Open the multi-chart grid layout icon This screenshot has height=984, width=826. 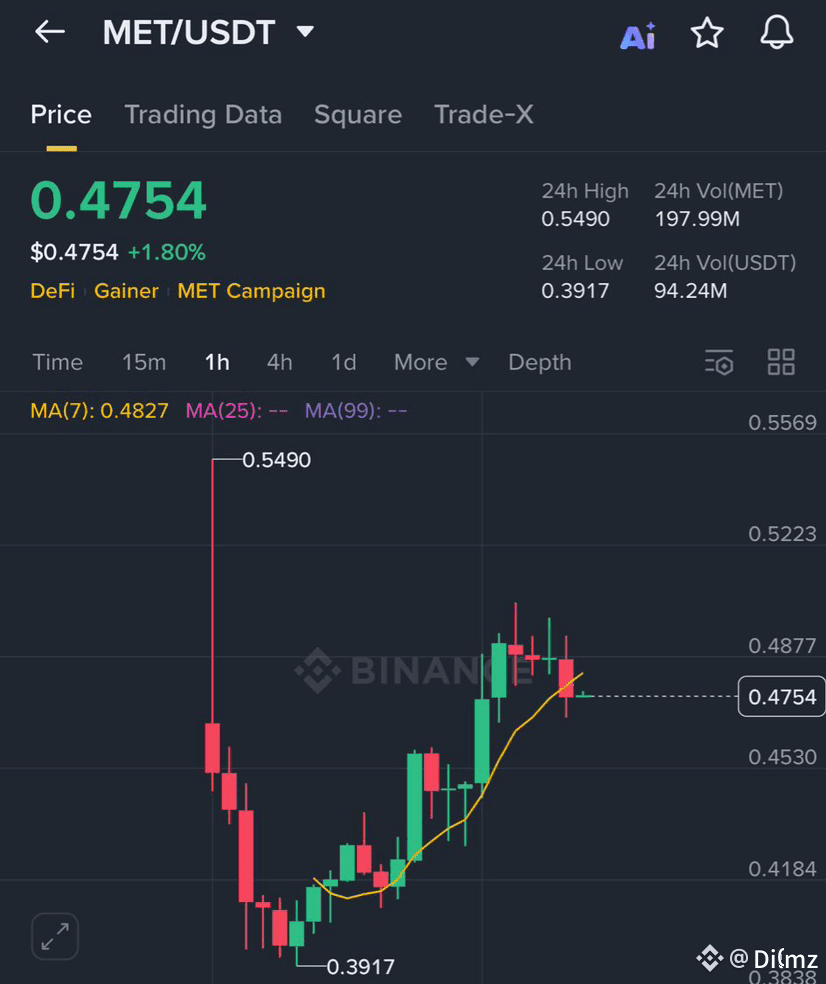click(781, 362)
